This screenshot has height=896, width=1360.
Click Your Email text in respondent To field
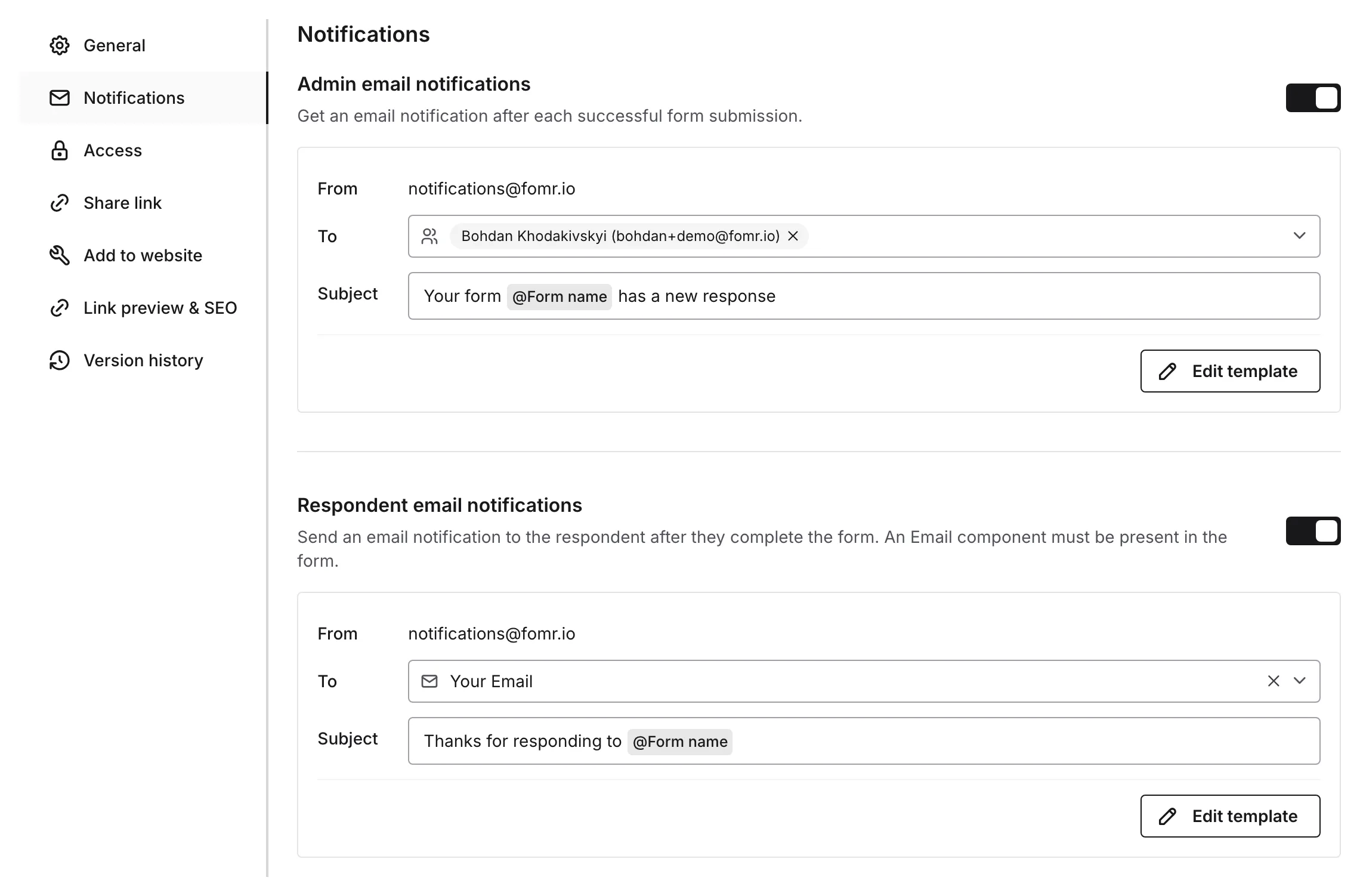[x=491, y=681]
